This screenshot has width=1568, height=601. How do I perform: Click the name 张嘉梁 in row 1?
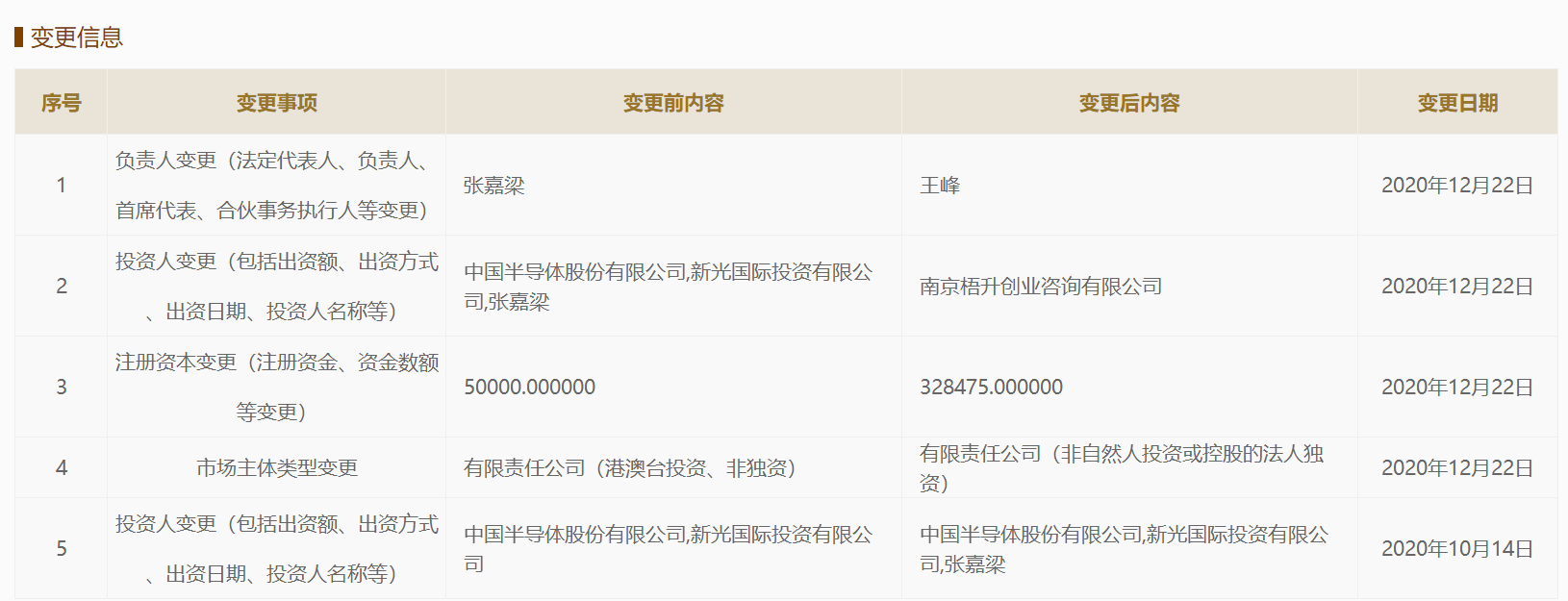[x=494, y=186]
